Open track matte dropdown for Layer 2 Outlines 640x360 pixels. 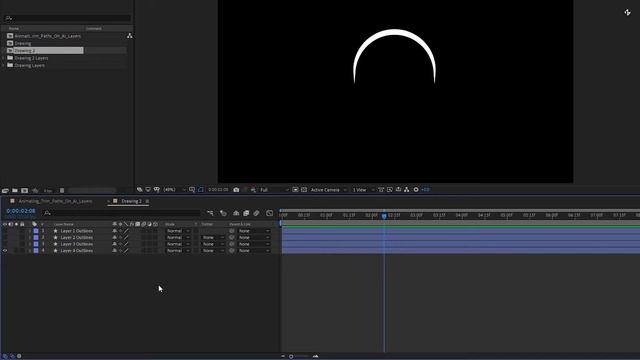point(213,238)
